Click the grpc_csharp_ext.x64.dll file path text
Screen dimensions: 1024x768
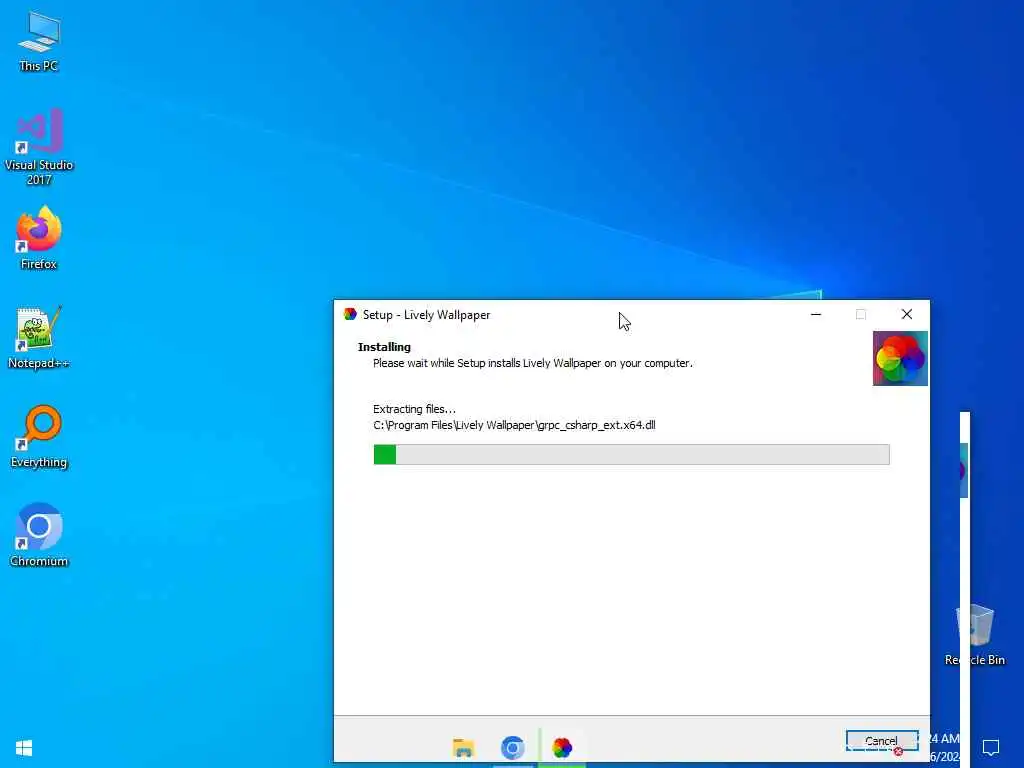click(x=514, y=425)
